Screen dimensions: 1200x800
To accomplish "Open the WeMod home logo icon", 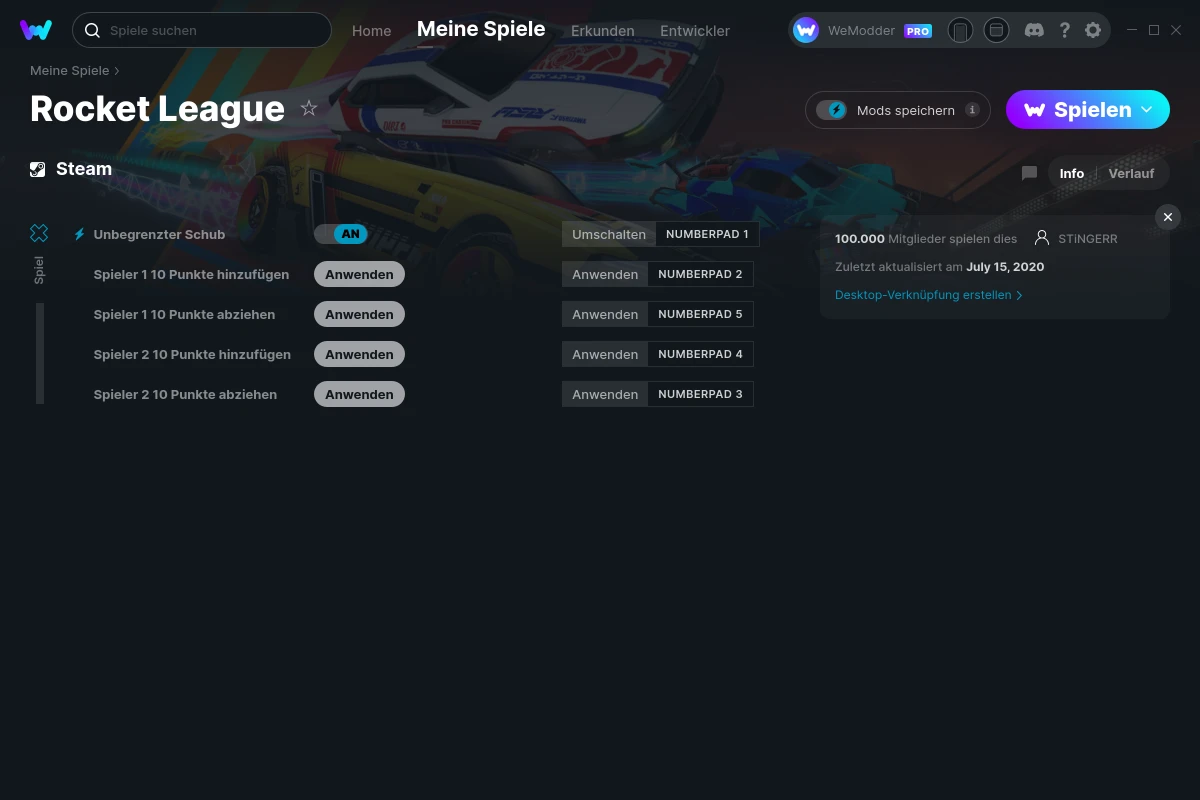I will point(36,30).
